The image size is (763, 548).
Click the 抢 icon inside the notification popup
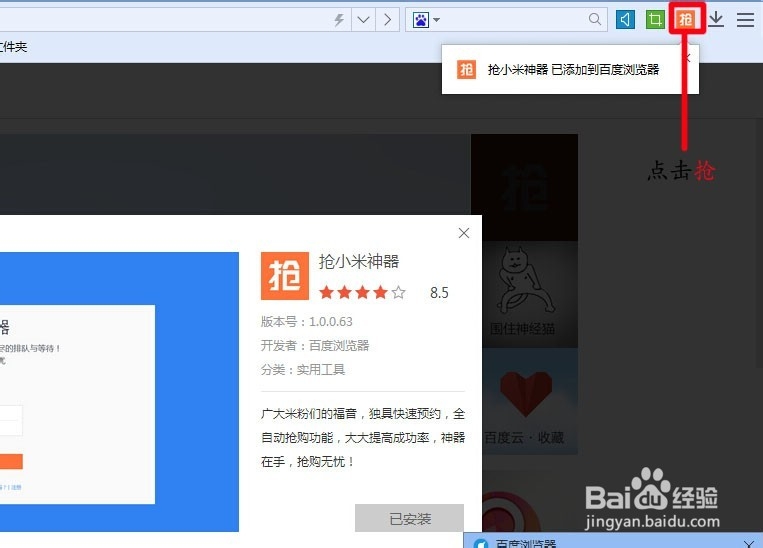point(466,70)
